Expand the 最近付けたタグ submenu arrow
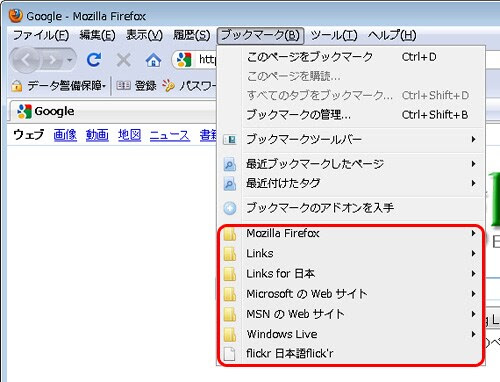Image resolution: width=500 pixels, height=382 pixels. (x=473, y=183)
